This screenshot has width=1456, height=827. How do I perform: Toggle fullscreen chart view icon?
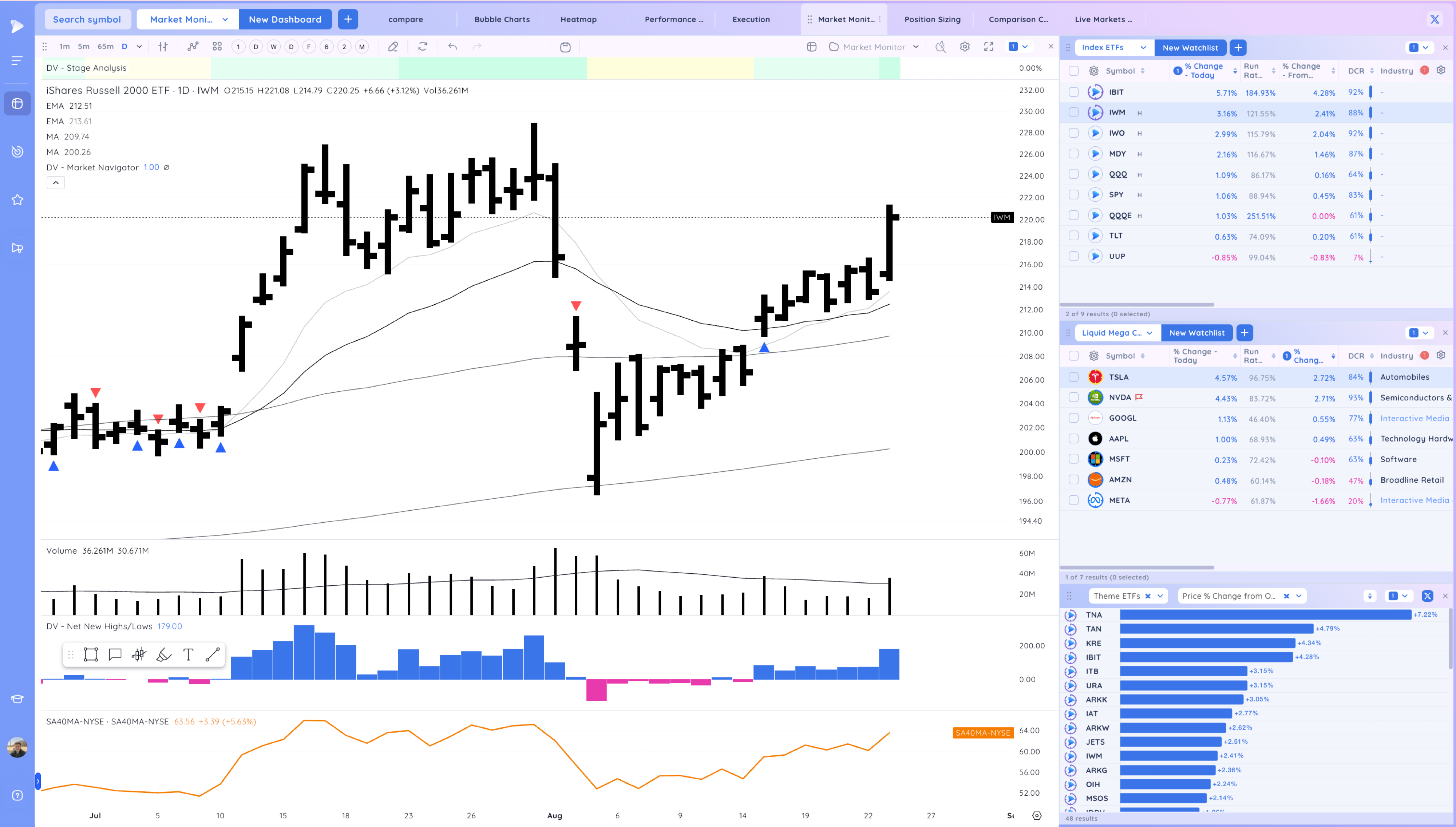[989, 47]
